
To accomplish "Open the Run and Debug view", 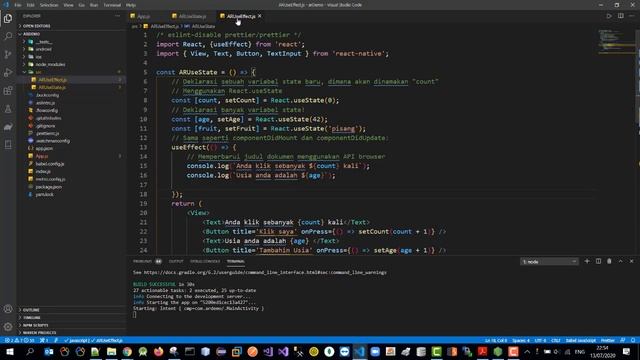I will tap(8, 73).
